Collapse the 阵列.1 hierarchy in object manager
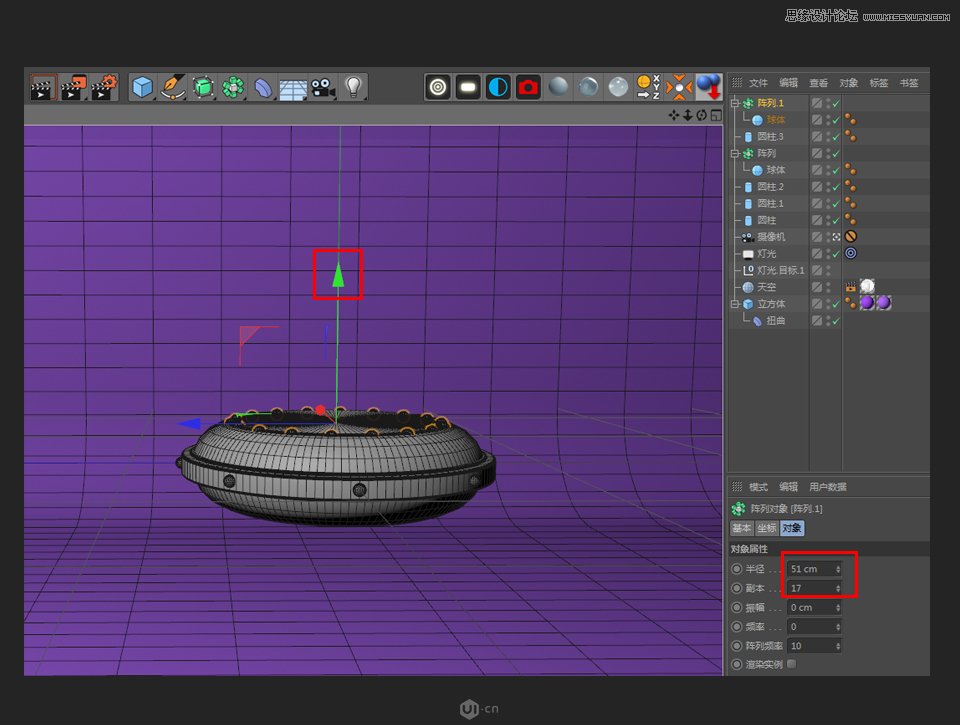This screenshot has width=960, height=725. coord(734,103)
